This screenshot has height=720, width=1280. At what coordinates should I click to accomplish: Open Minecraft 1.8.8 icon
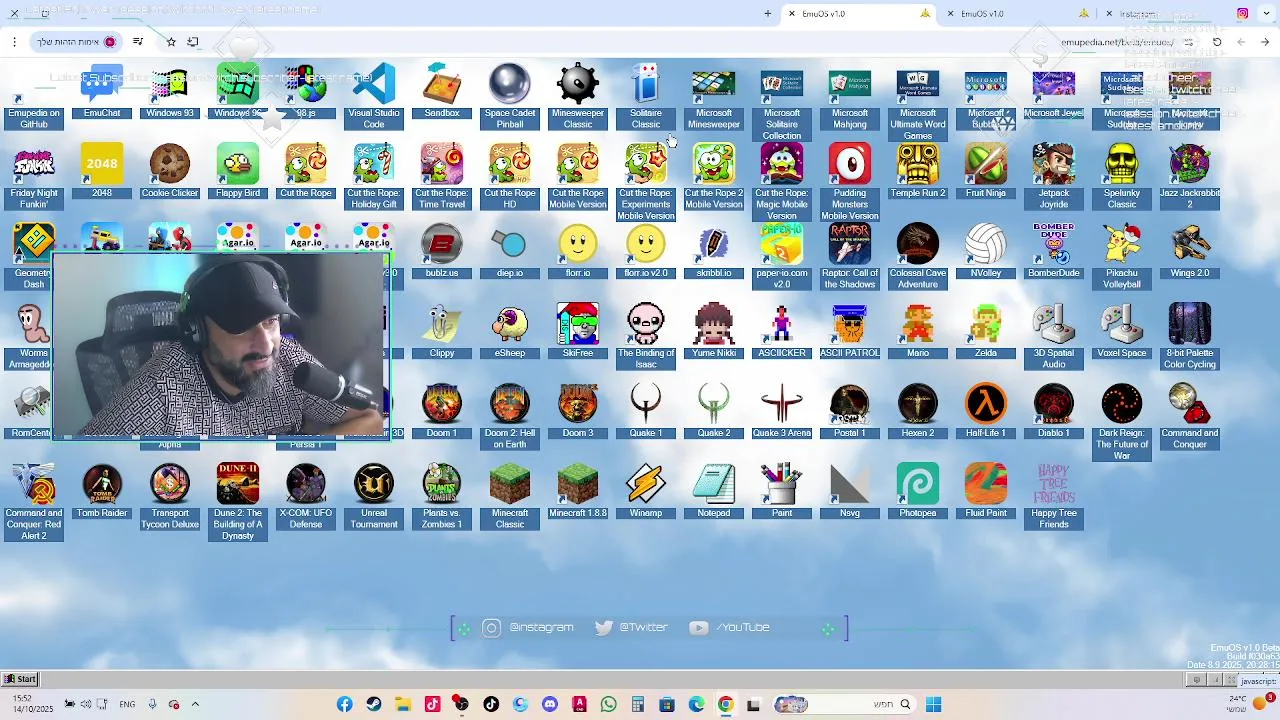pyautogui.click(x=578, y=492)
